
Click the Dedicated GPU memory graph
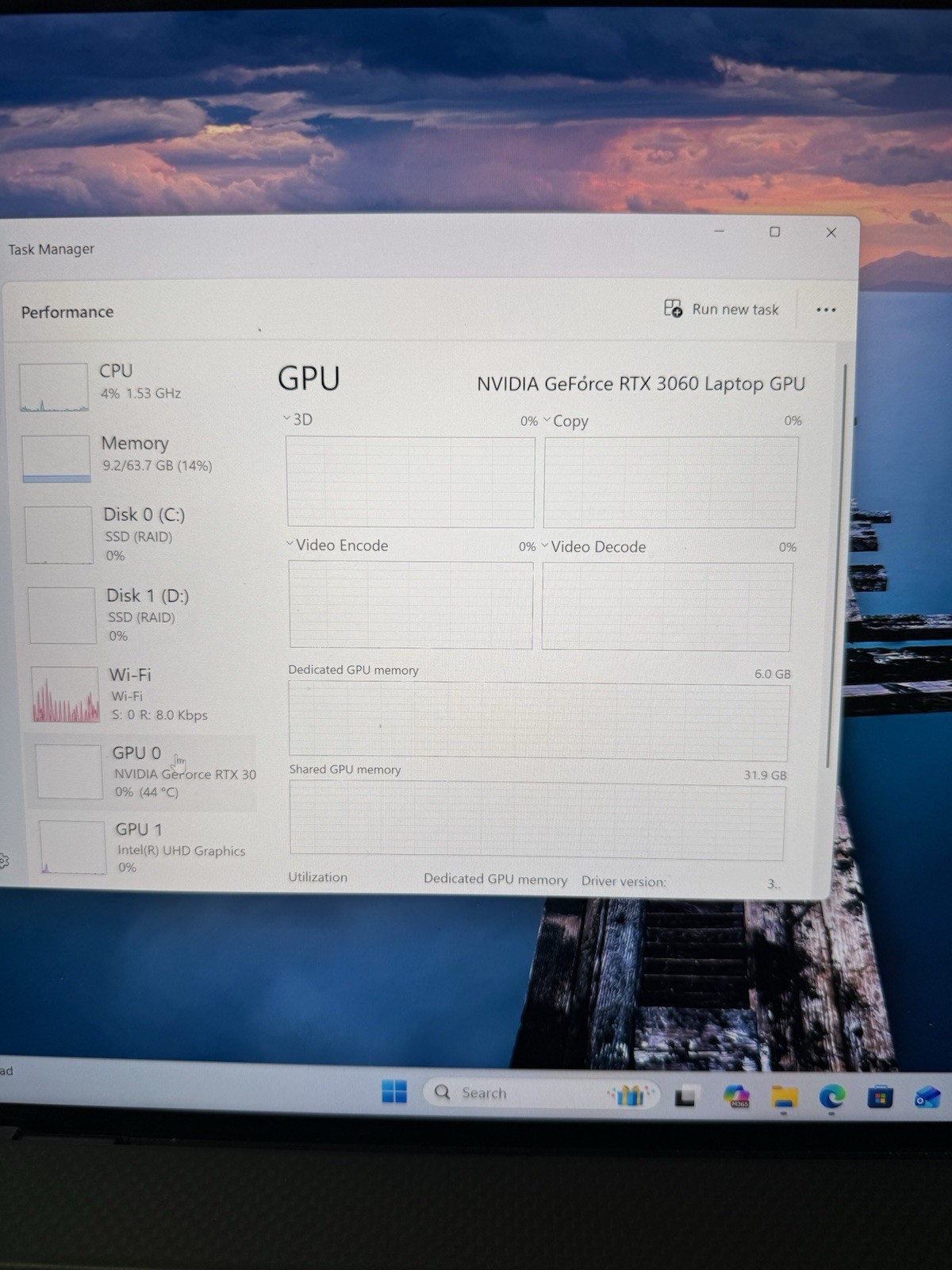[x=539, y=721]
